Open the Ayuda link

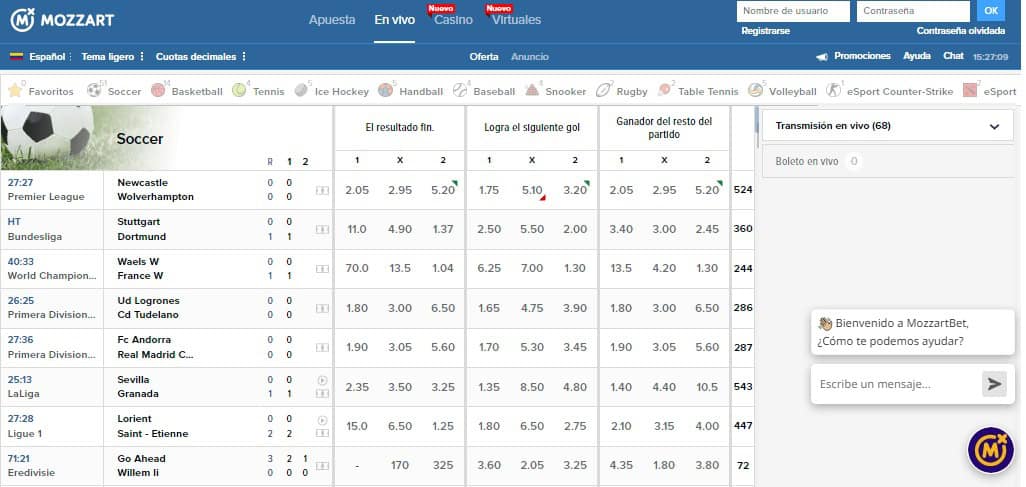917,56
